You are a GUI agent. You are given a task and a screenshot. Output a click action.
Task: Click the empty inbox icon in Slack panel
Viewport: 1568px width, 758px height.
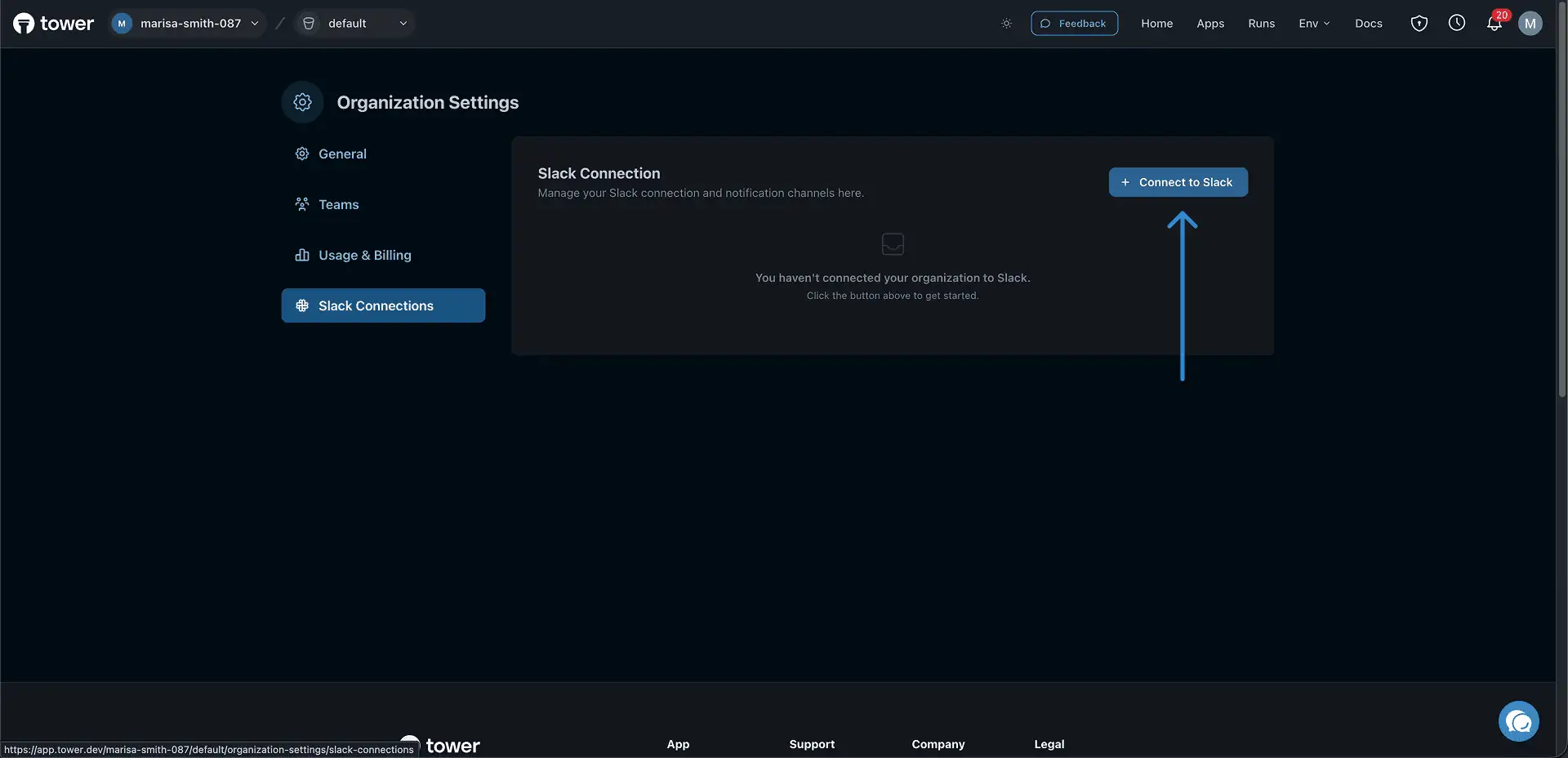[x=893, y=243]
